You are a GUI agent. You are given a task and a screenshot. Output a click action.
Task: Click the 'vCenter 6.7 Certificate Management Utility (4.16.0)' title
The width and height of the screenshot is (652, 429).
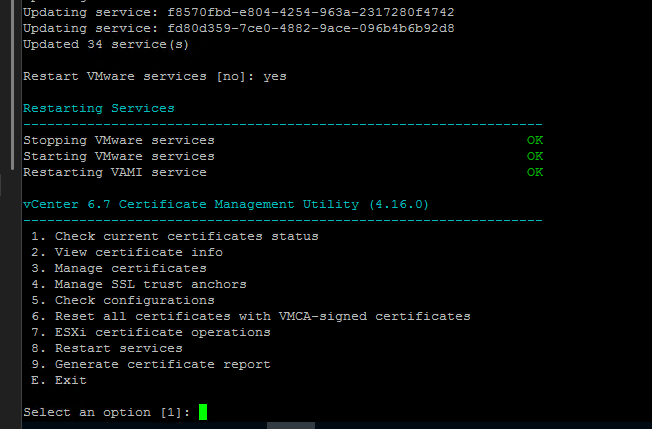pyautogui.click(x=226, y=205)
